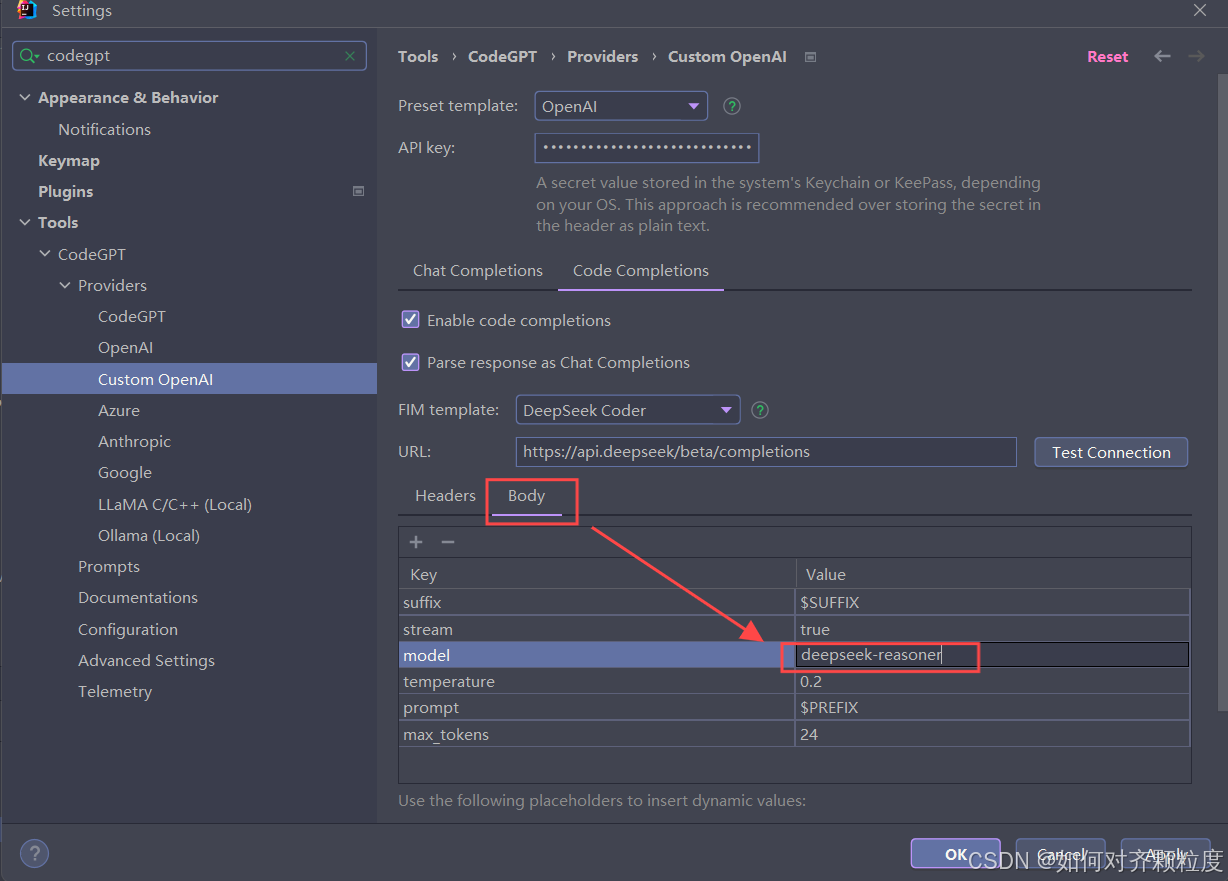
Task: Click the add row plus icon
Action: 416,542
